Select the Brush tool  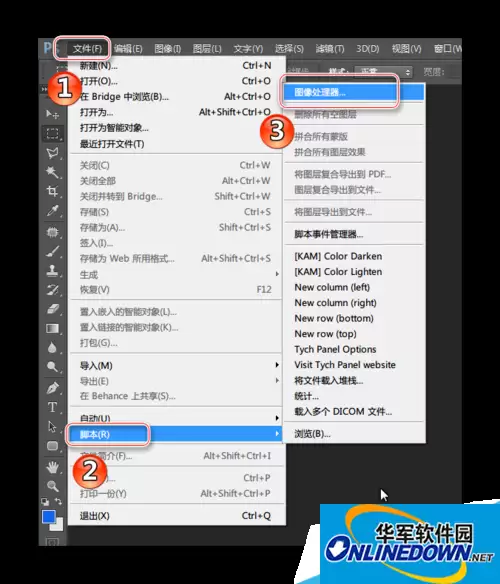click(x=53, y=251)
